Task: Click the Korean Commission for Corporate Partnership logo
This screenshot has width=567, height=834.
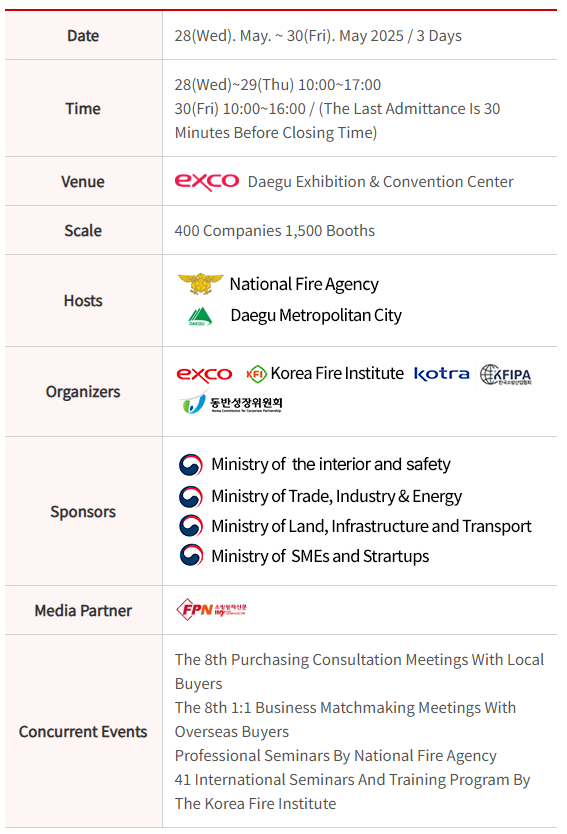Action: pos(230,404)
